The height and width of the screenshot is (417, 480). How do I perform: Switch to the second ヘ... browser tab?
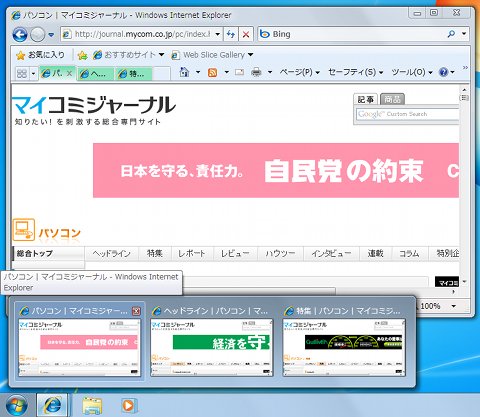[95, 74]
